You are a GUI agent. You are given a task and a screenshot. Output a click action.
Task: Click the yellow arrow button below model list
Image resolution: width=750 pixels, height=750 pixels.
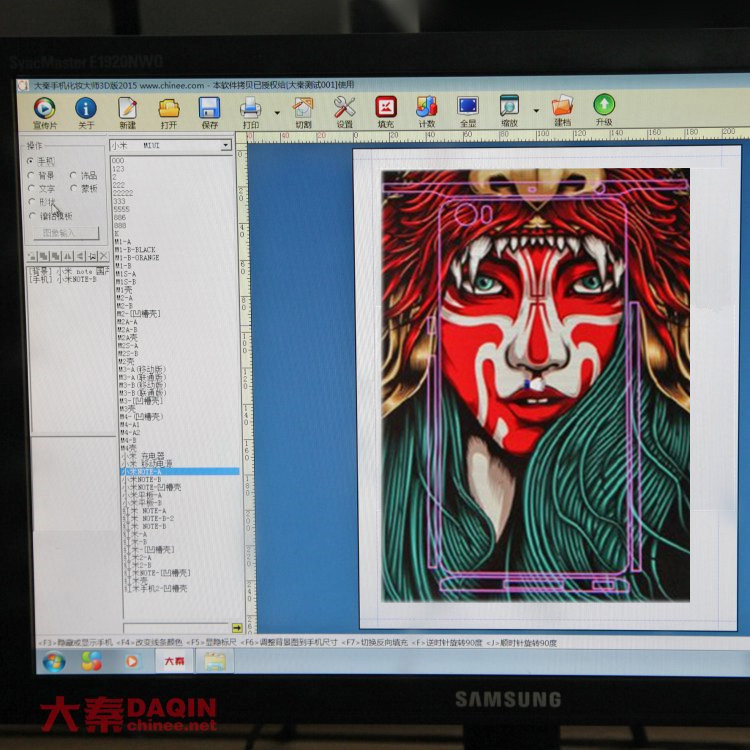(x=237, y=628)
